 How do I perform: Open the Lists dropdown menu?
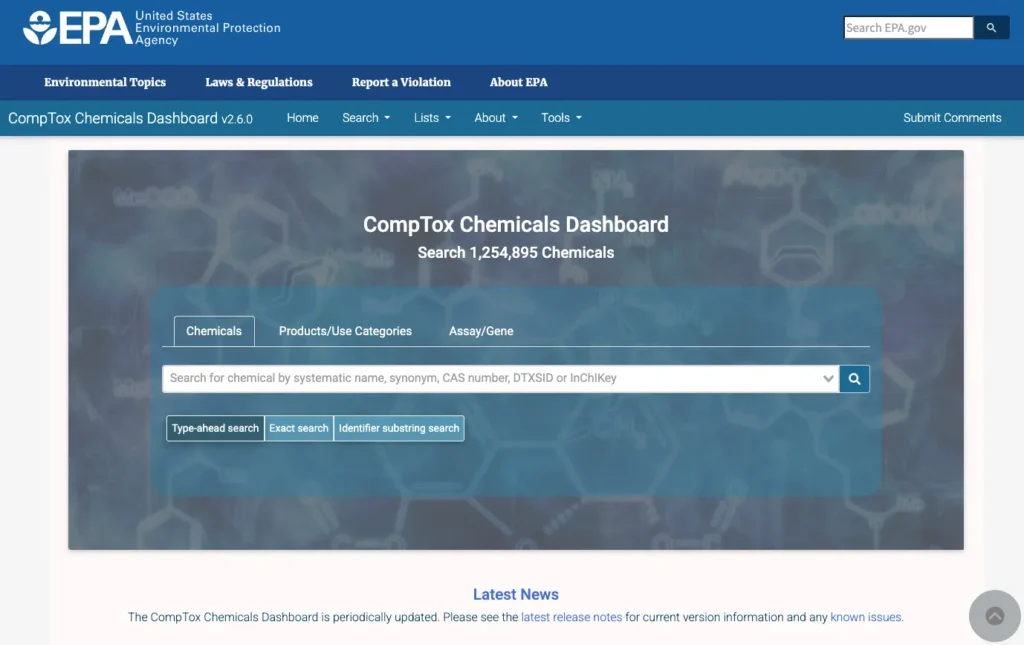[x=432, y=118]
